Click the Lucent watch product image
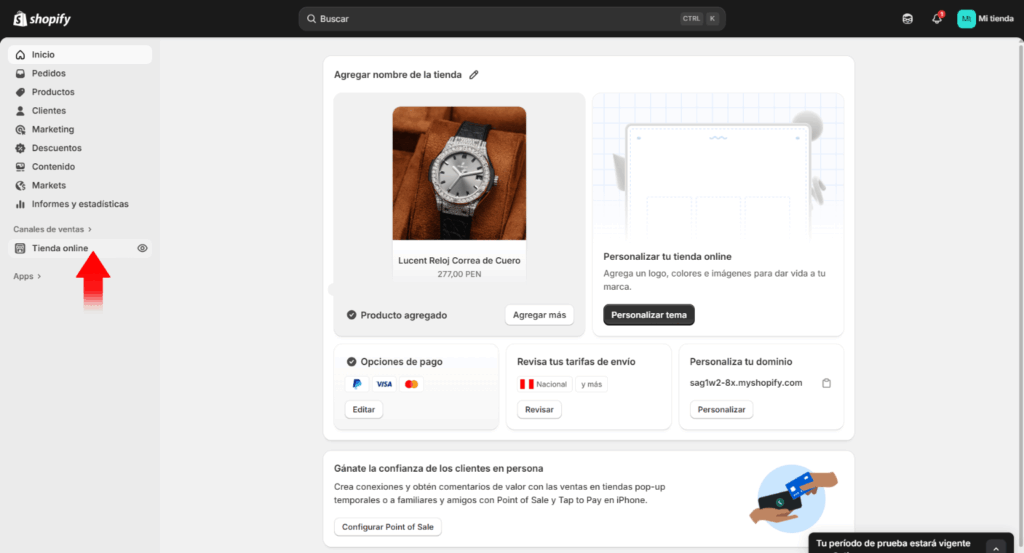1024x553 pixels. coord(459,173)
